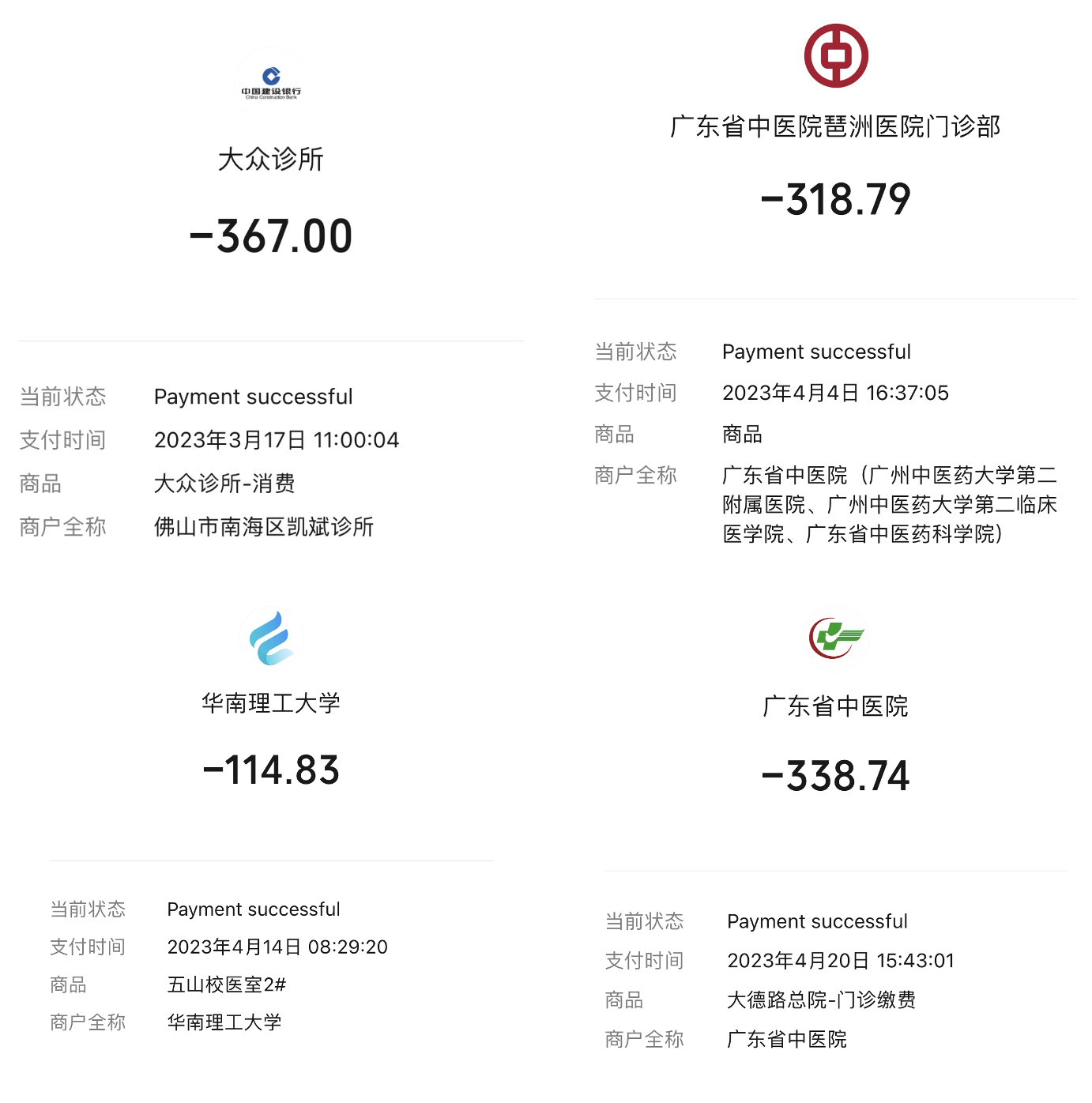Click the -318.79 payment amount
The height and width of the screenshot is (1103, 1092).
835,199
